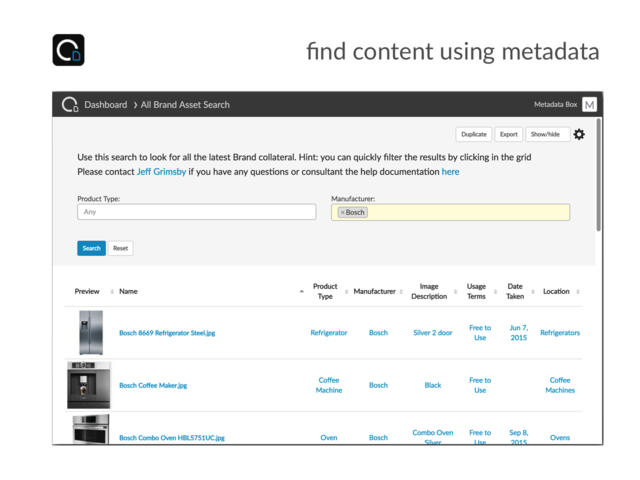Image resolution: width=640 pixels, height=480 pixels.
Task: Filter by Oven product type
Action: point(329,438)
